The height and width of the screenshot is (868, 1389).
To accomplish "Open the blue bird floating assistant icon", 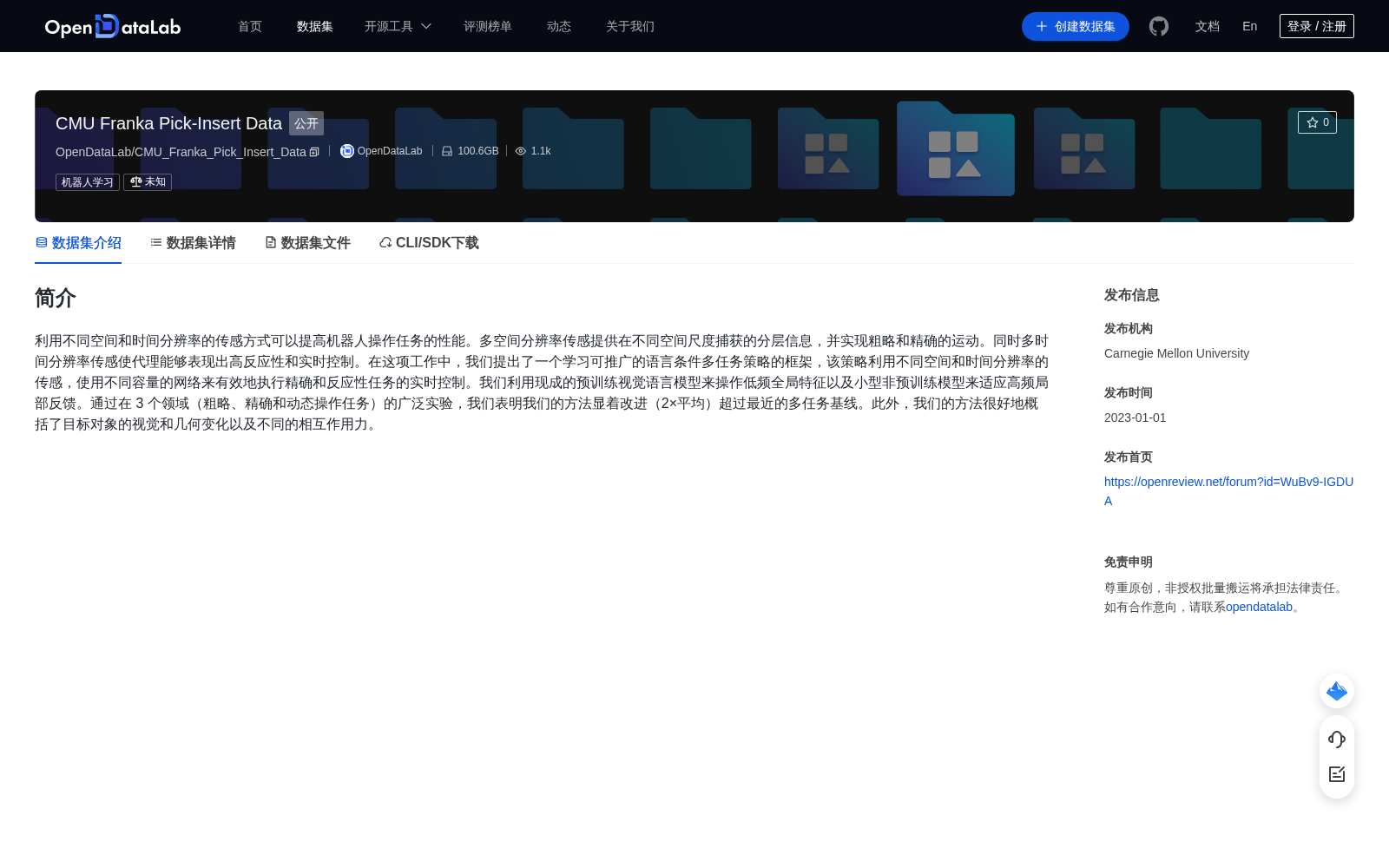I will click(1337, 691).
